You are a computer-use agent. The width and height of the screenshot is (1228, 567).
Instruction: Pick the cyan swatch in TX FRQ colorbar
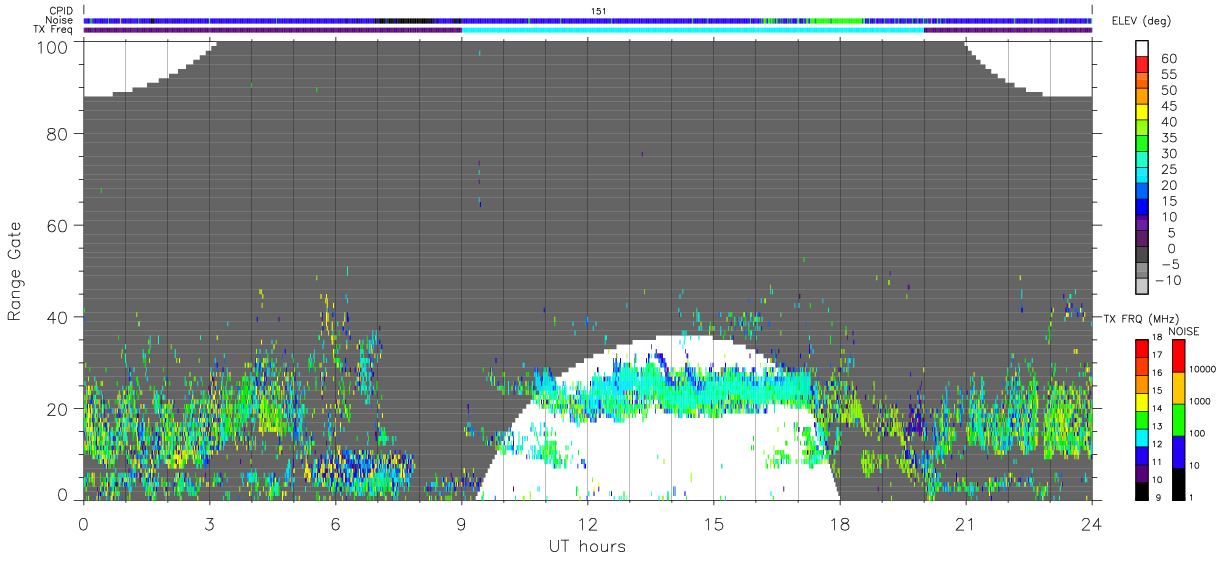click(x=1141, y=437)
